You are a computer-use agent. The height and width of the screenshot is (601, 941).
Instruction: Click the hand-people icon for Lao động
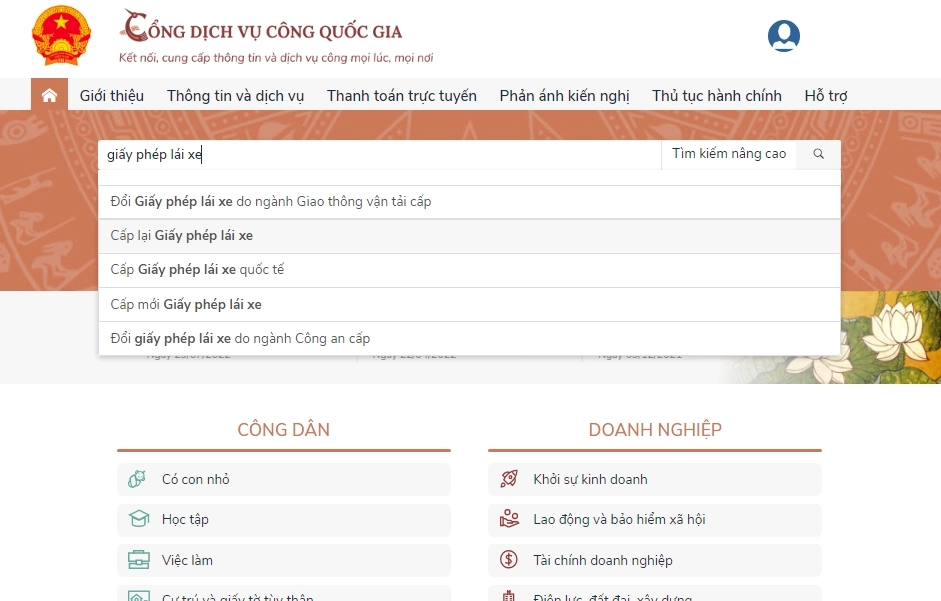pyautogui.click(x=509, y=519)
